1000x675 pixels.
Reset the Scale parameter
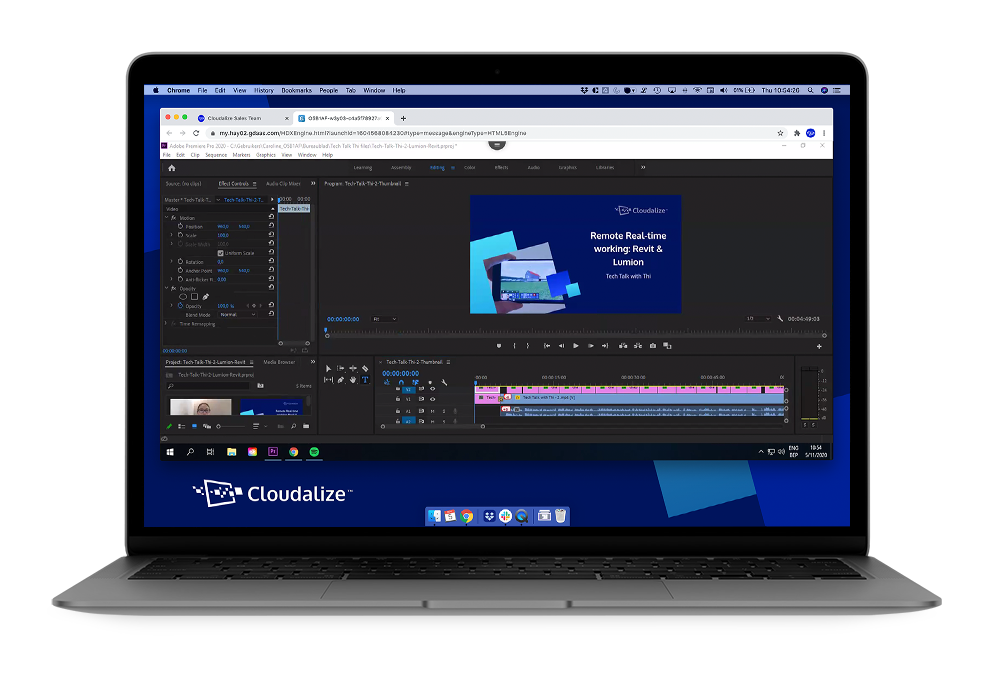(x=271, y=235)
